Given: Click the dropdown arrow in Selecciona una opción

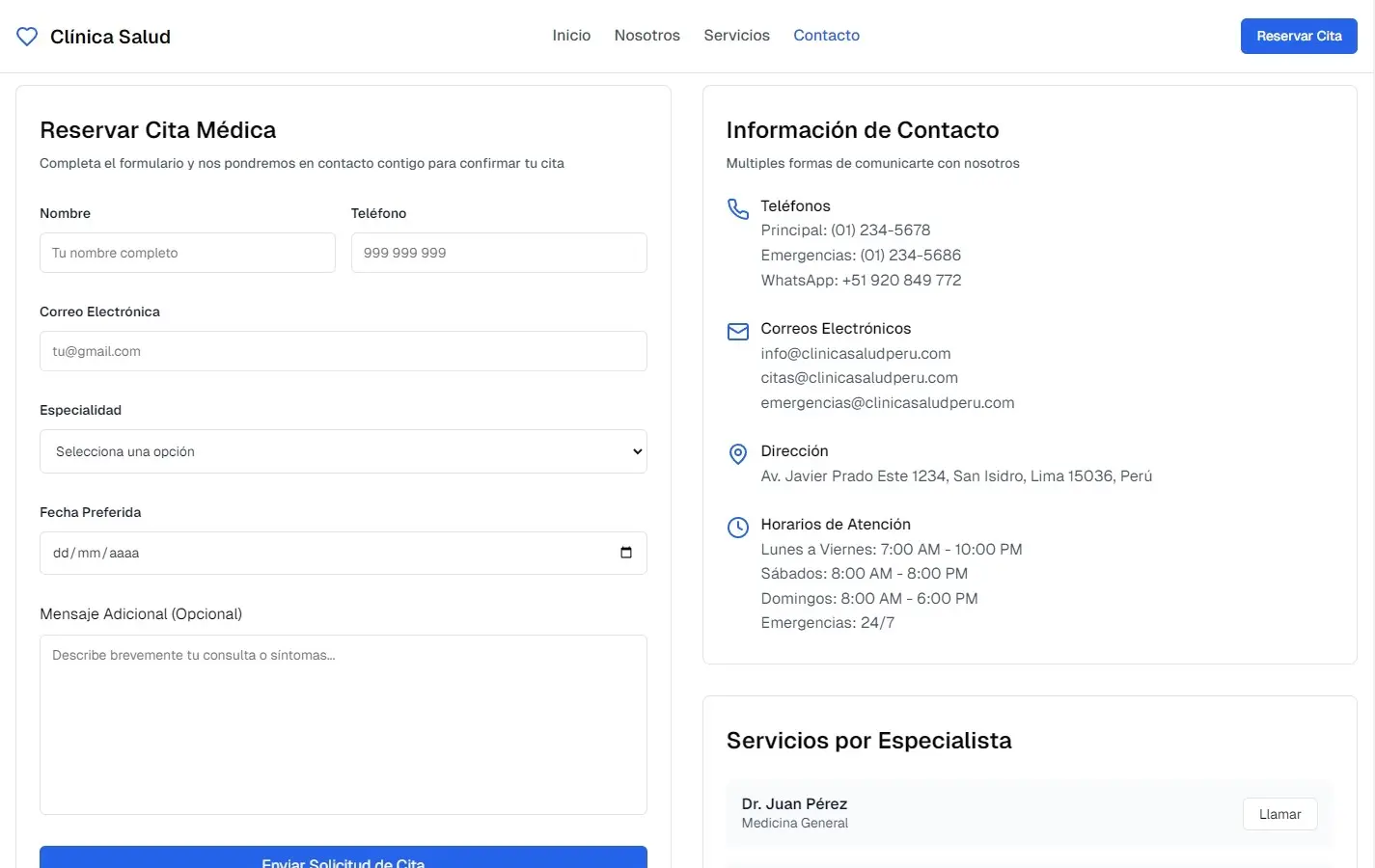Looking at the screenshot, I should coord(637,451).
